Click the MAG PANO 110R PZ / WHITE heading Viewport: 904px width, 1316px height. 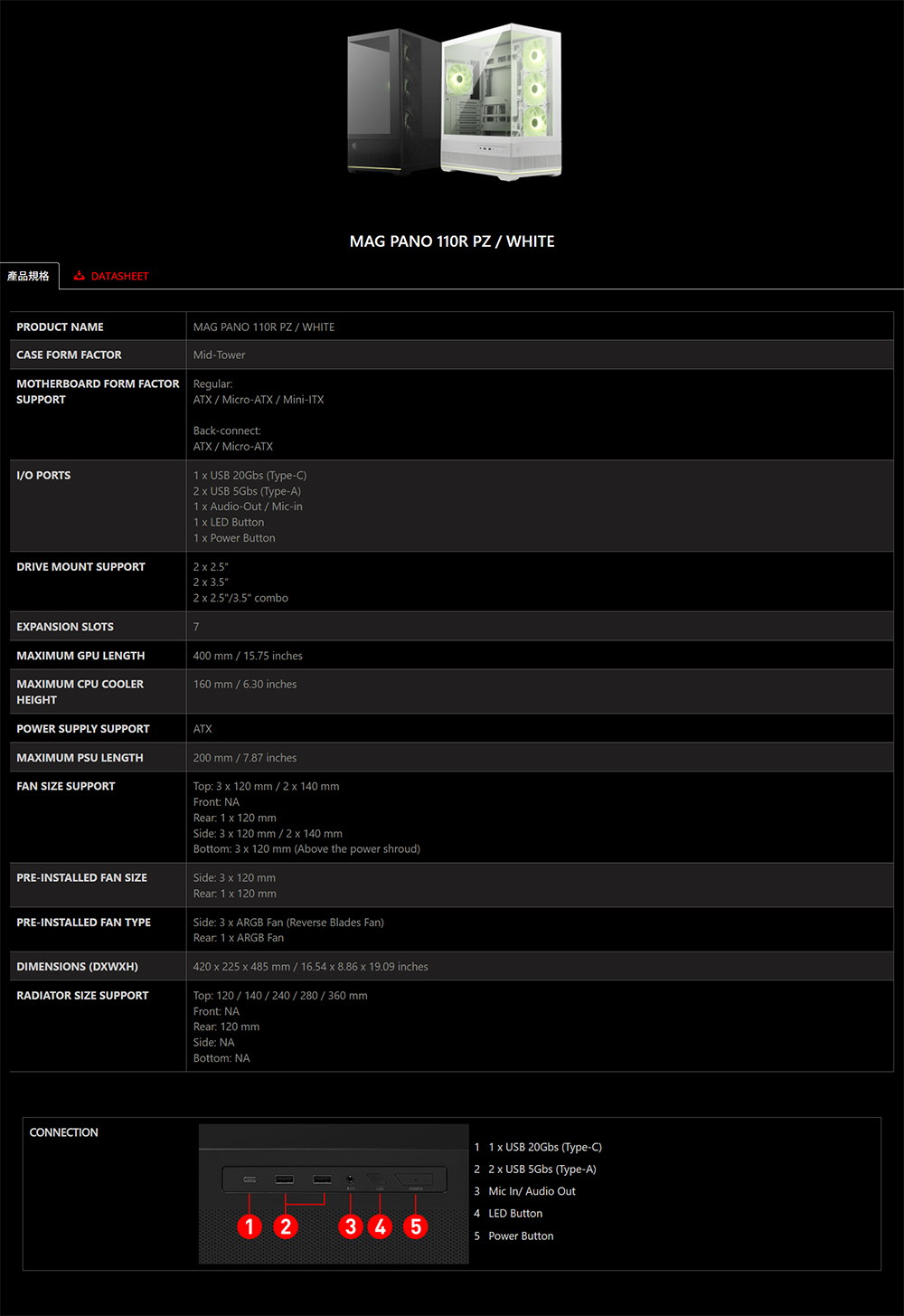tap(452, 241)
